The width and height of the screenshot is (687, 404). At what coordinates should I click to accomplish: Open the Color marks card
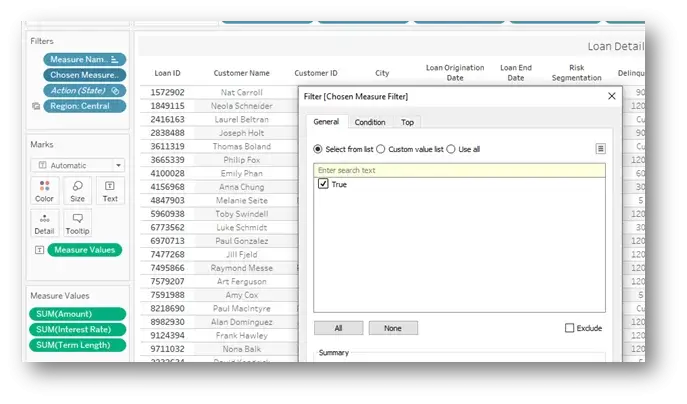[44, 191]
